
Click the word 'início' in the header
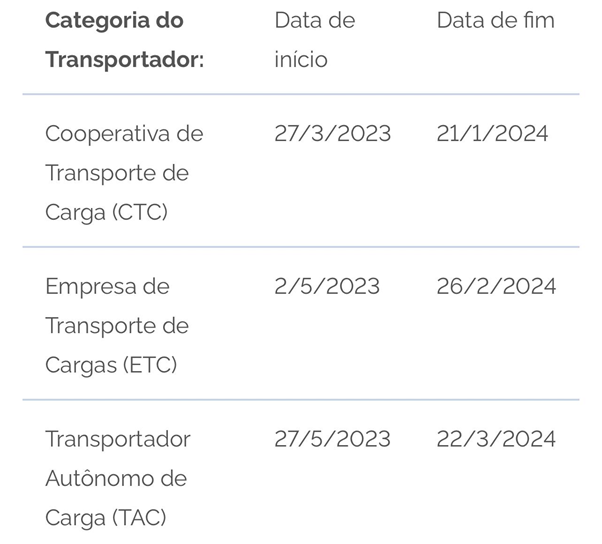(x=300, y=60)
